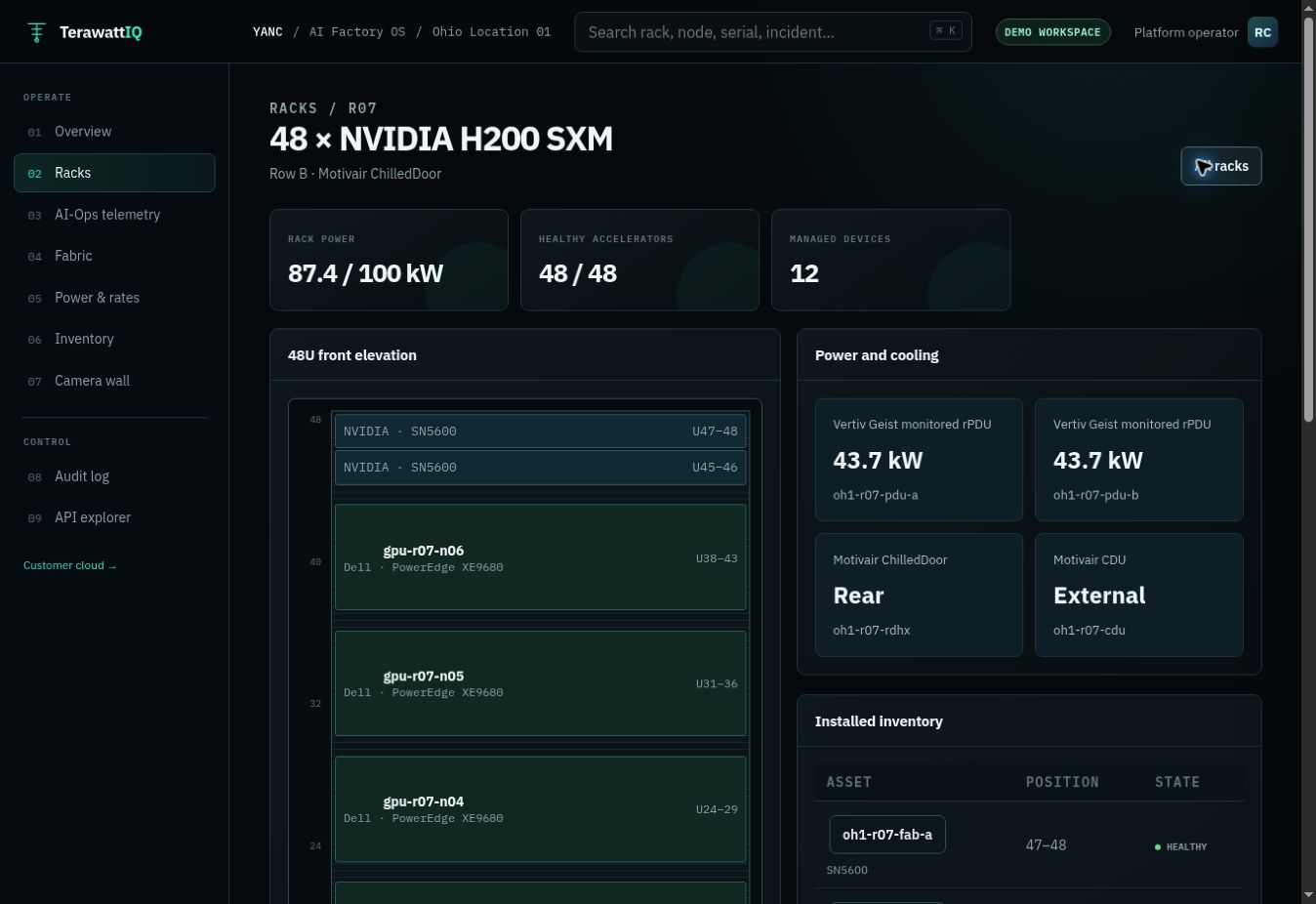Open AI-Ops telemetry page
The height and width of the screenshot is (904, 1316).
[x=114, y=215]
